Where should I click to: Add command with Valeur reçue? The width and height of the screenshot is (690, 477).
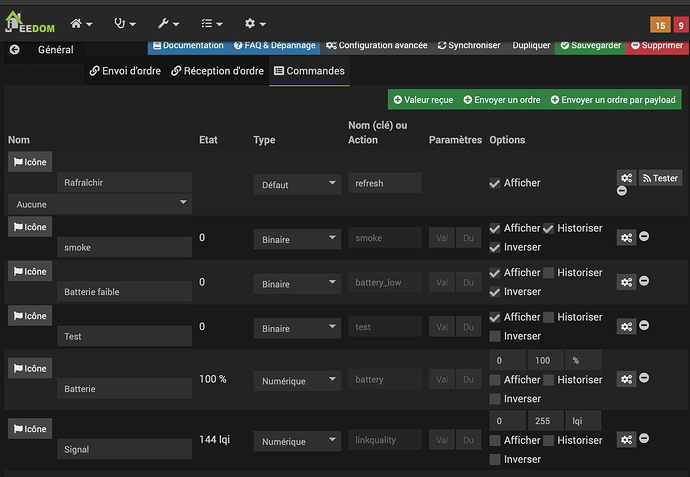click(423, 100)
